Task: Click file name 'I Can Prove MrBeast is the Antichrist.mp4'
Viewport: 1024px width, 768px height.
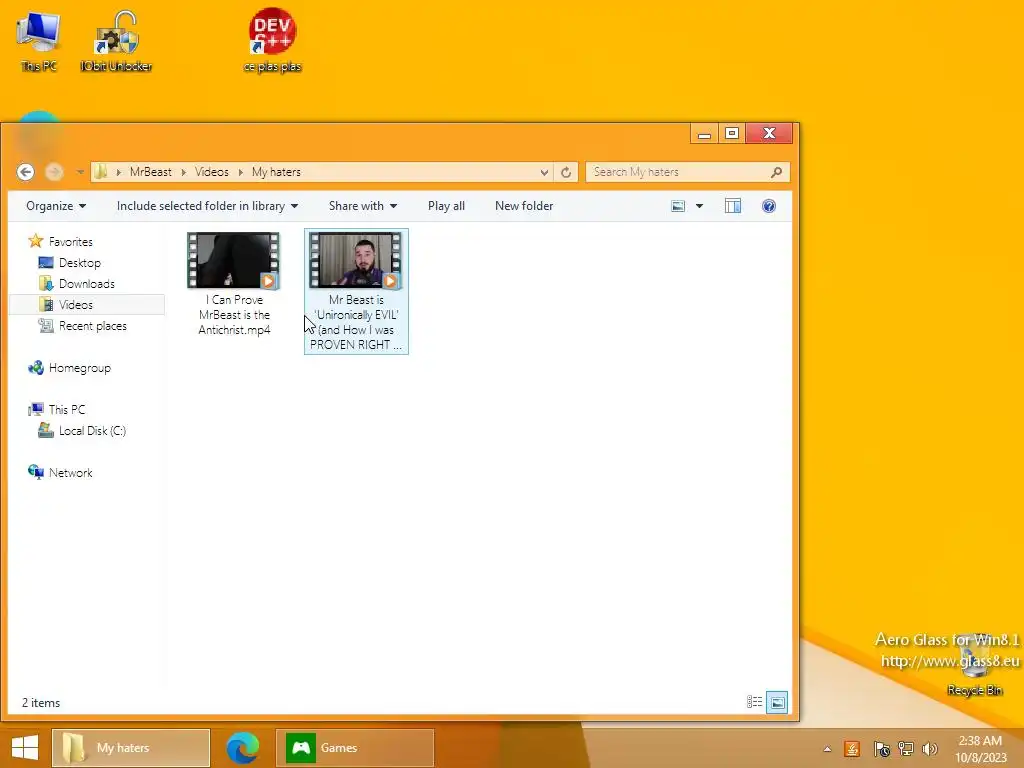Action: (234, 315)
